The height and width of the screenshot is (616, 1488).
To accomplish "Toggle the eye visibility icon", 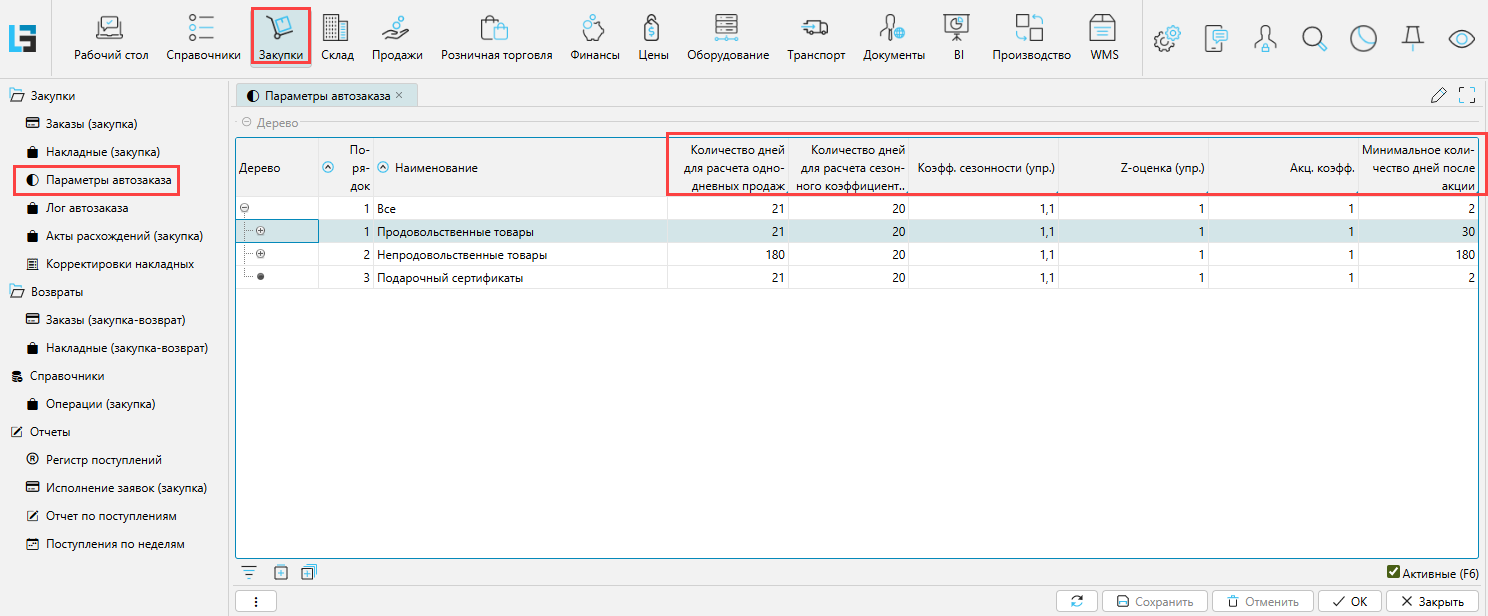I will (1462, 39).
